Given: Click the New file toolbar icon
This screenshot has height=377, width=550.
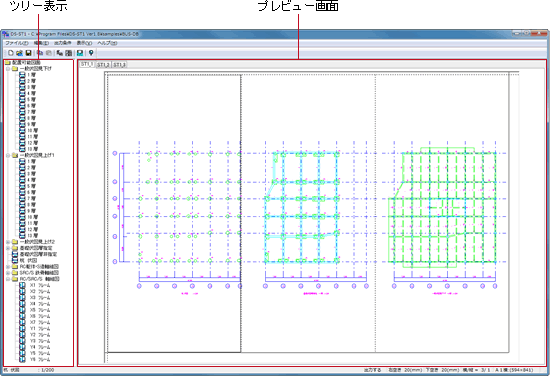Looking at the screenshot, I should 11,53.
